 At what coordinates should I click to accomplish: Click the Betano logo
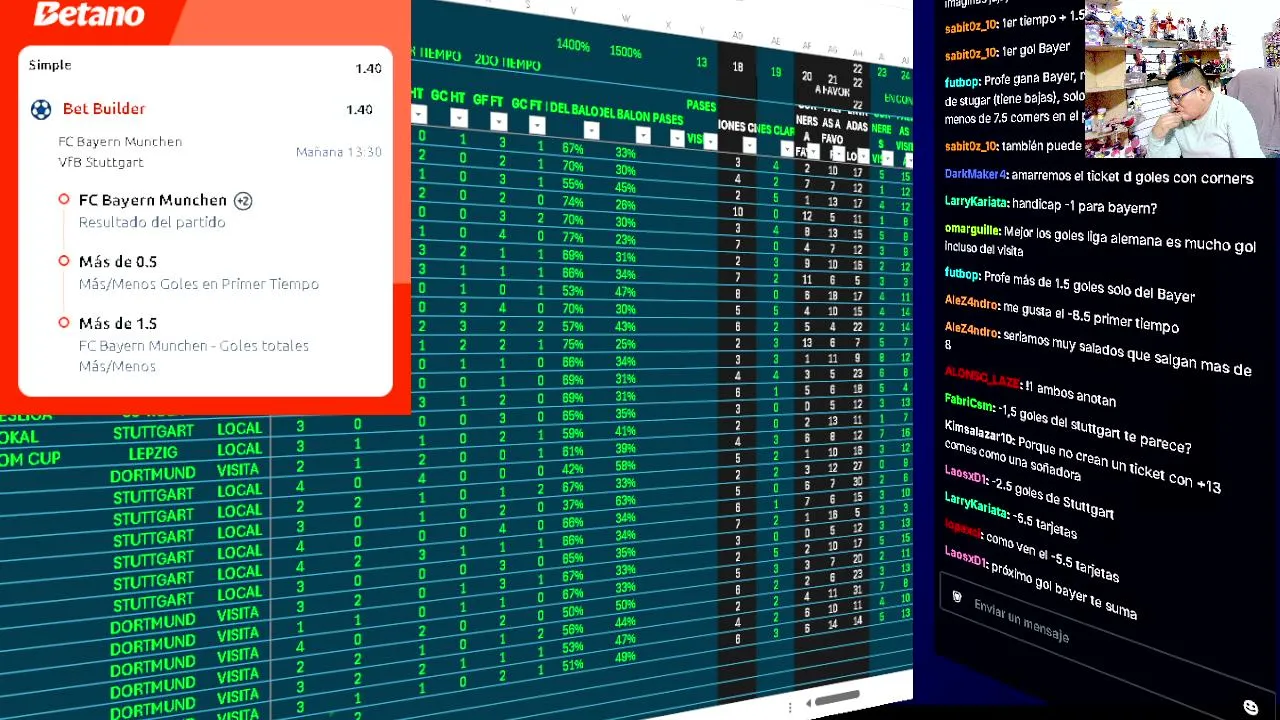(89, 14)
